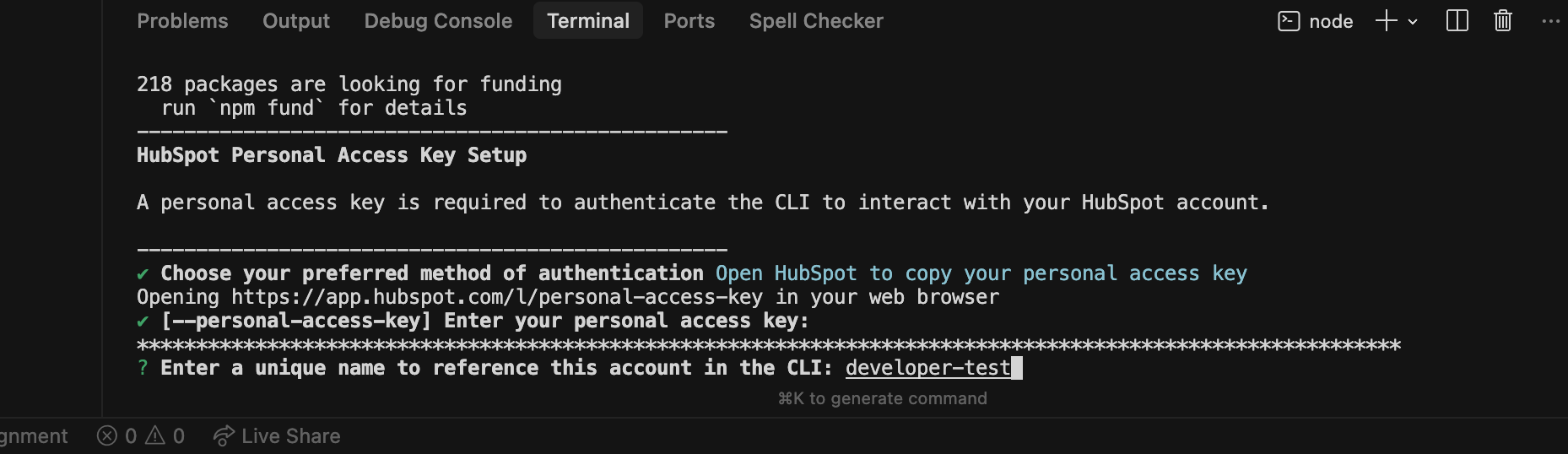Click the node terminal icon

tap(1289, 21)
